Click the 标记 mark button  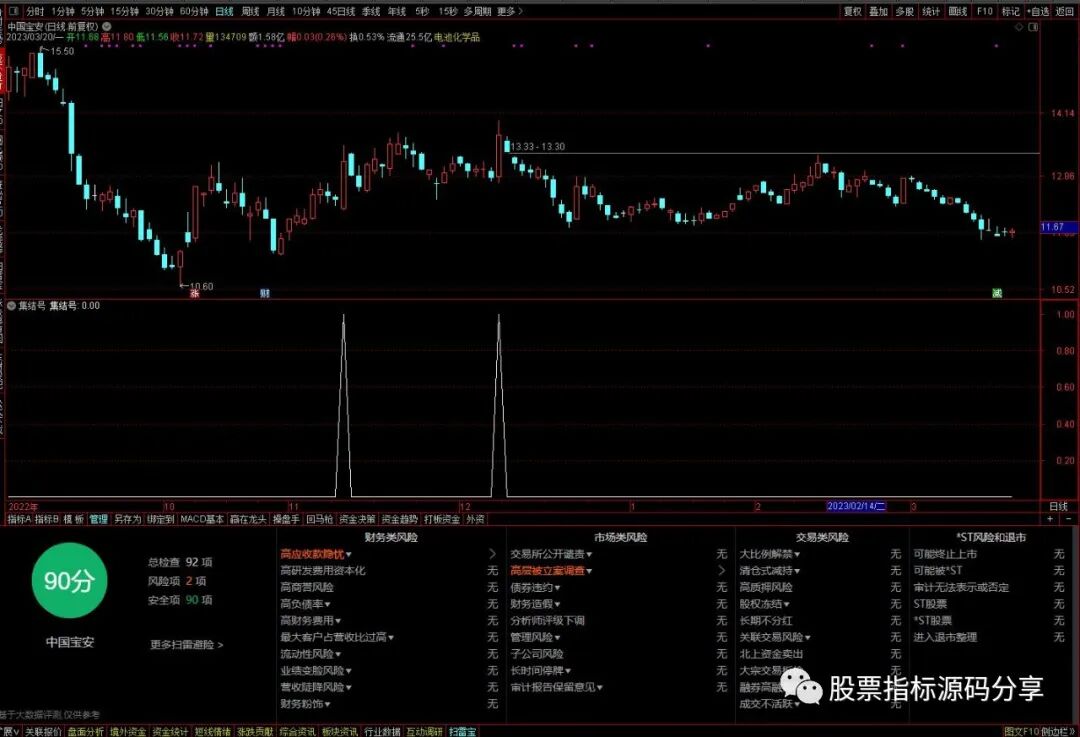pyautogui.click(x=1010, y=12)
